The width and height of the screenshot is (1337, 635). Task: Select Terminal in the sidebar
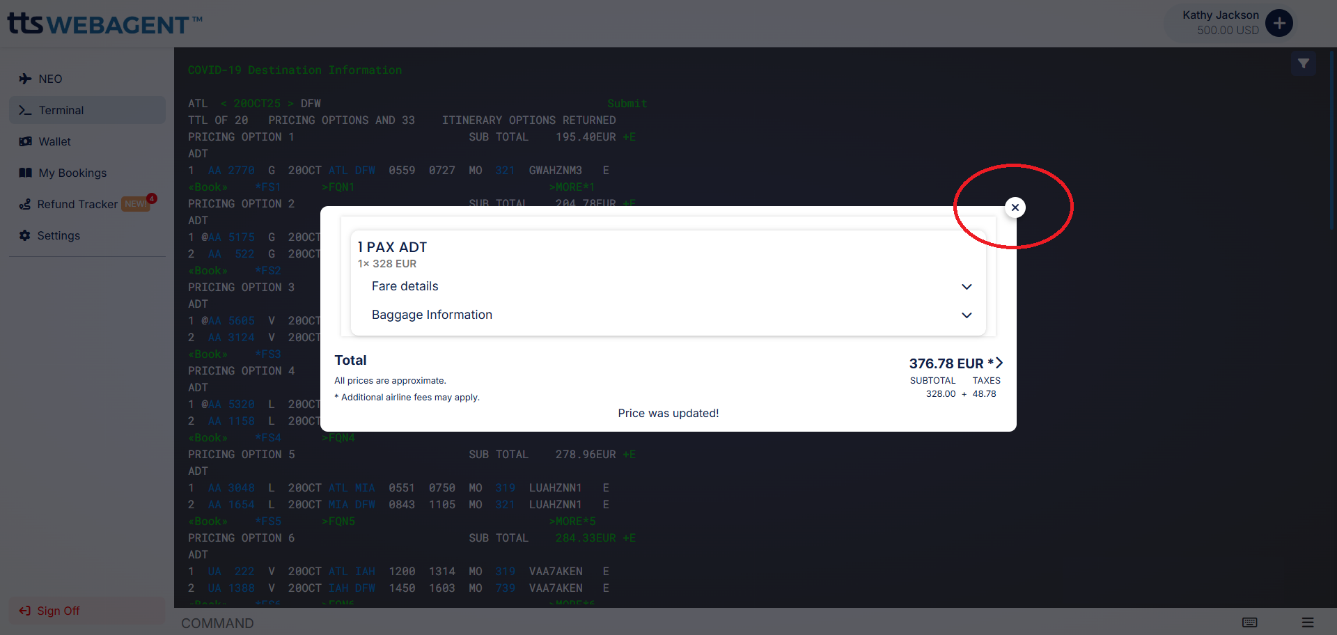pos(88,110)
